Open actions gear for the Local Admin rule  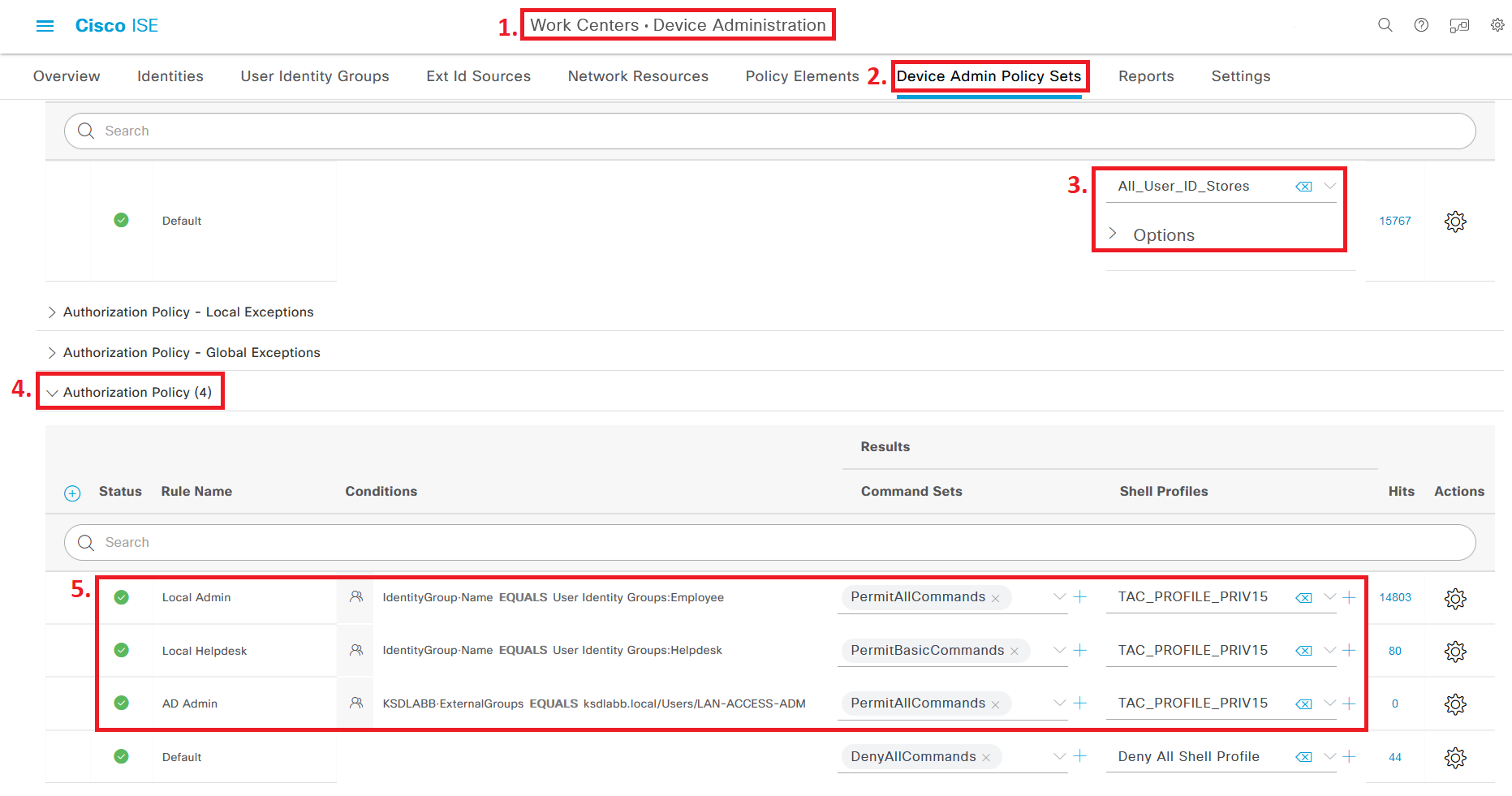pos(1455,598)
